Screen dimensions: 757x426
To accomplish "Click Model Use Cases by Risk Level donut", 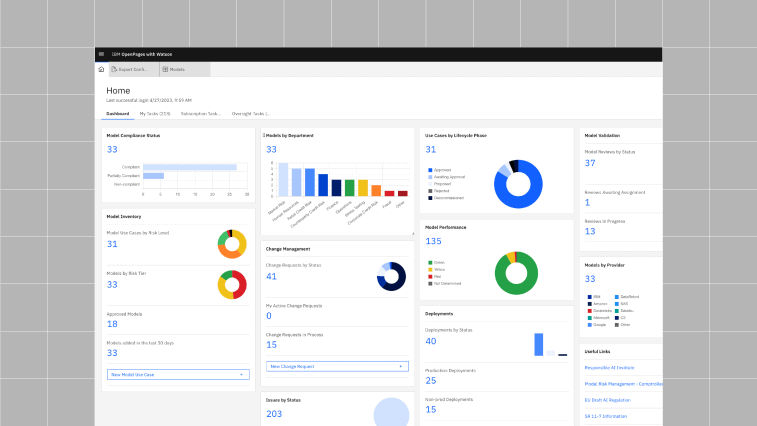I will pos(232,244).
